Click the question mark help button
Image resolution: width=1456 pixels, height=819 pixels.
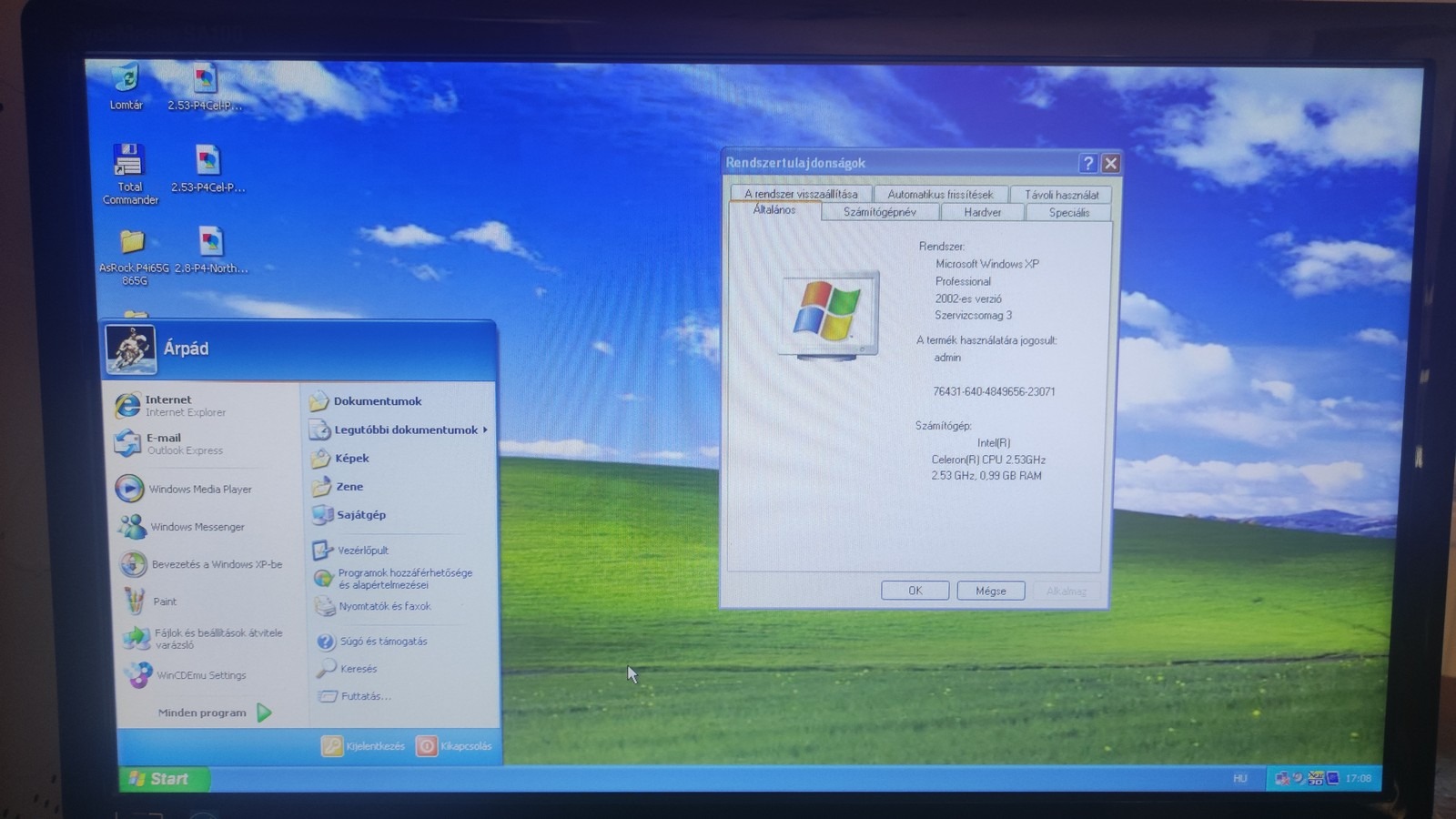1087,163
